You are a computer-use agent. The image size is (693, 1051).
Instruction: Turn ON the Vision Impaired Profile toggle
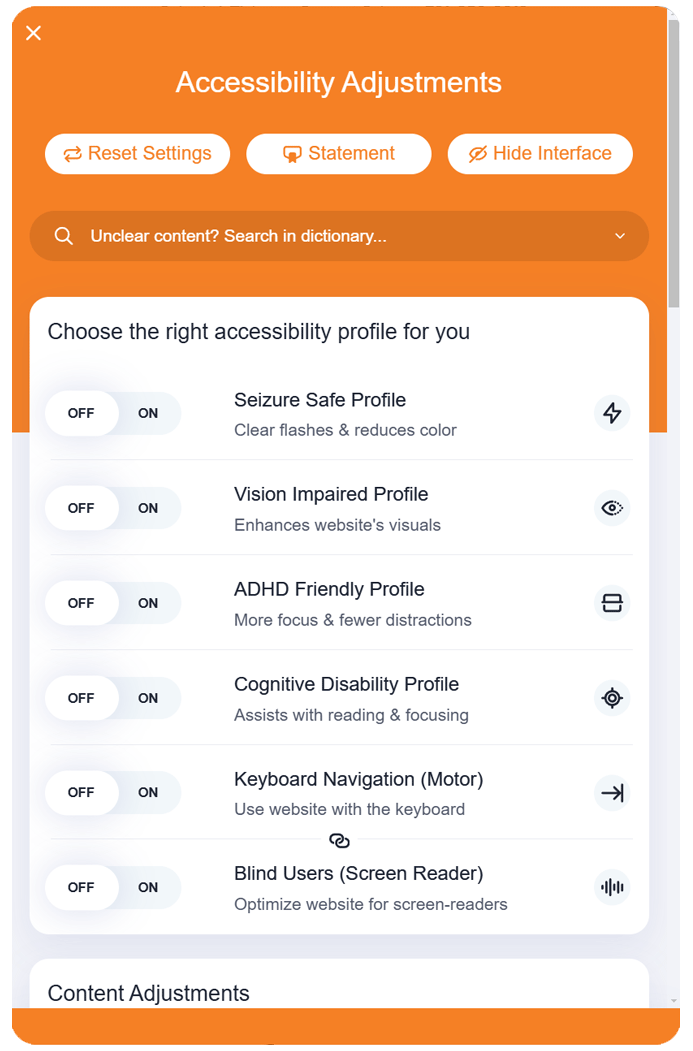coord(148,508)
